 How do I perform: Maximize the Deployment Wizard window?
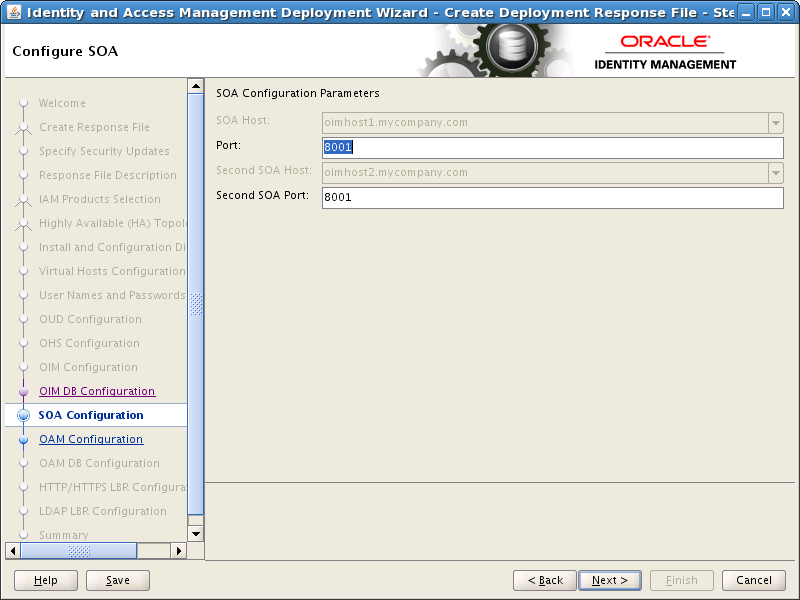[x=766, y=12]
